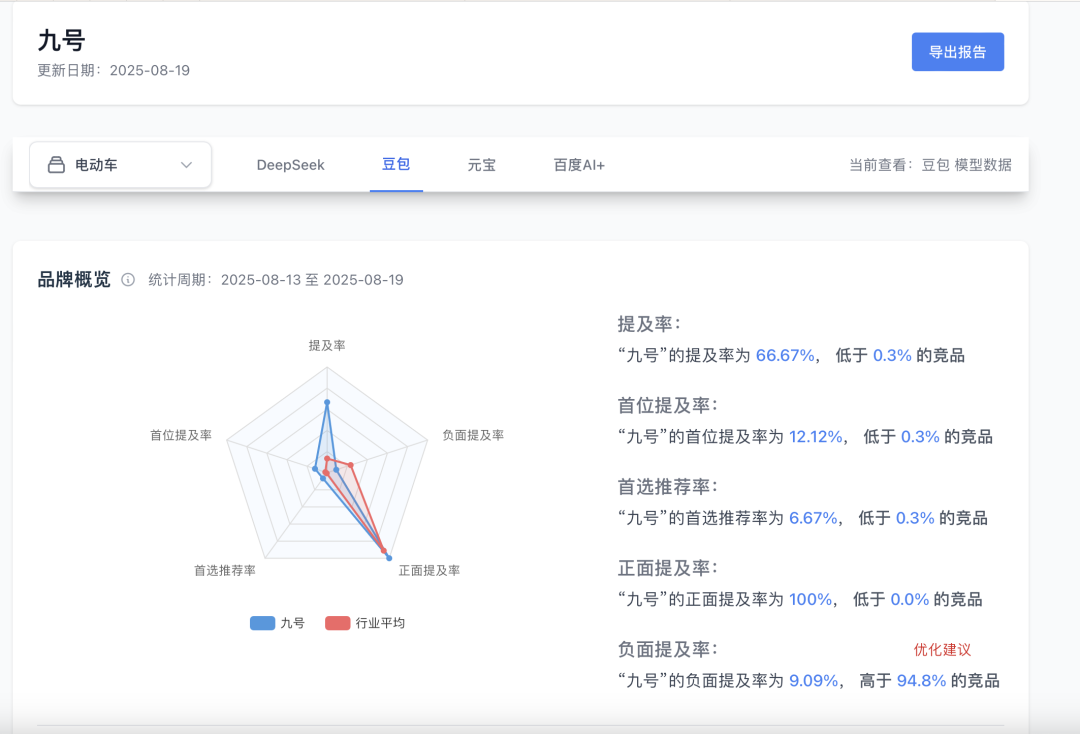1080x734 pixels.
Task: Open the 电动车 category dropdown
Action: tap(121, 165)
